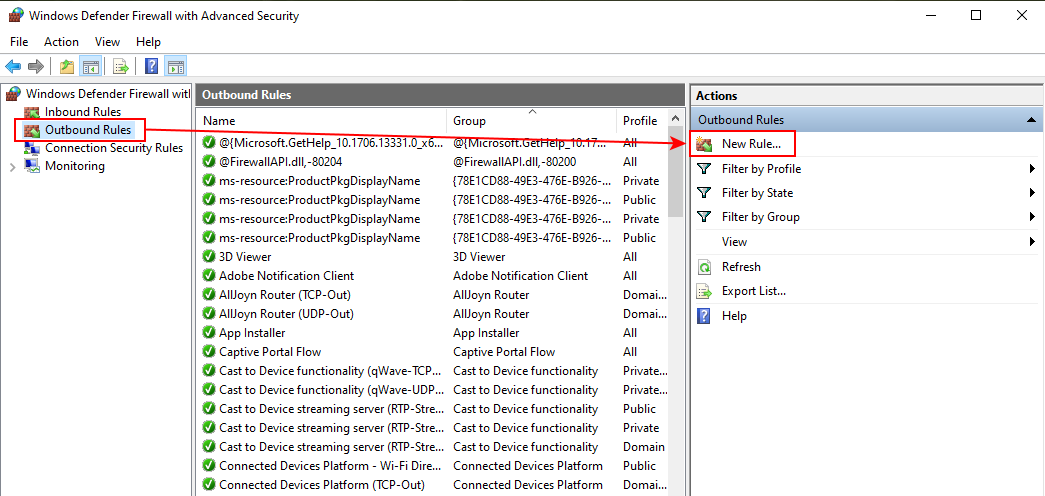This screenshot has width=1045, height=496.
Task: Sort by the Profile column header
Action: click(x=640, y=121)
